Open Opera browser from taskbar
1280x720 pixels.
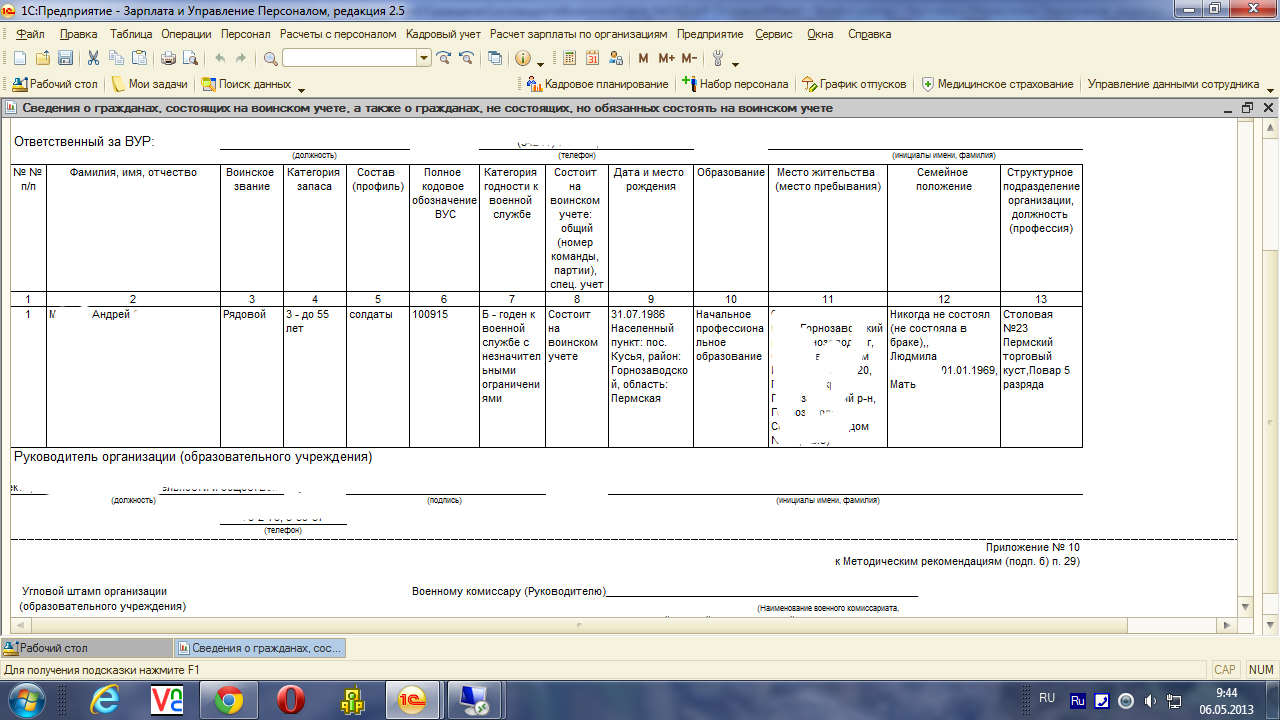pos(290,699)
